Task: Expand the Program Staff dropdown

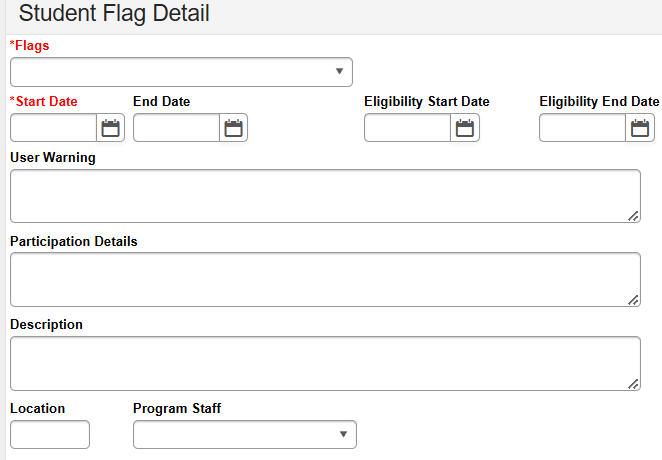Action: coord(244,435)
